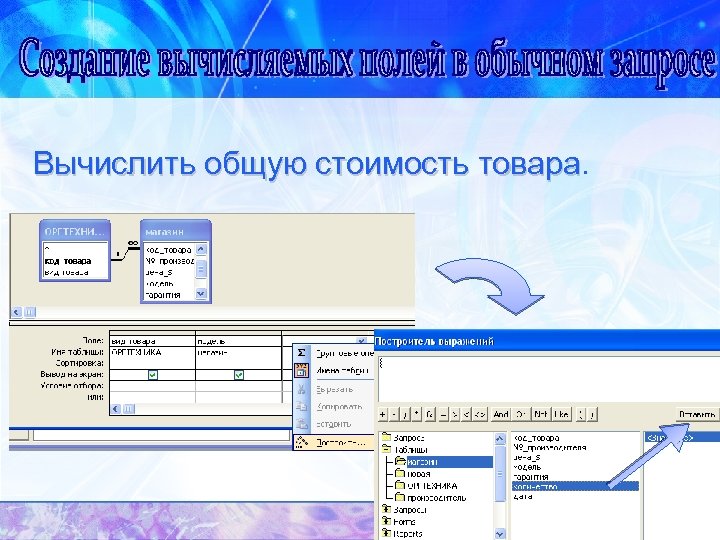Image resolution: width=720 pixels, height=540 pixels.
Task: Click the division slash operator button
Action: (405, 415)
